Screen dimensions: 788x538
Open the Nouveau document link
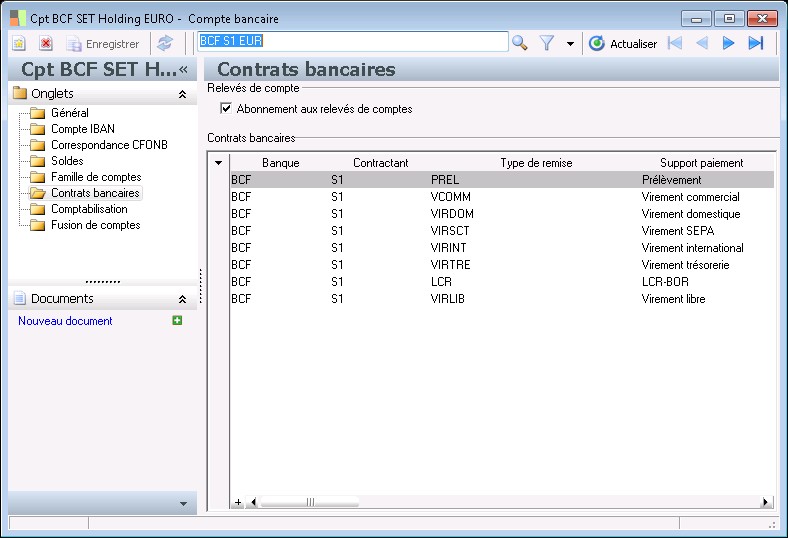[x=65, y=321]
